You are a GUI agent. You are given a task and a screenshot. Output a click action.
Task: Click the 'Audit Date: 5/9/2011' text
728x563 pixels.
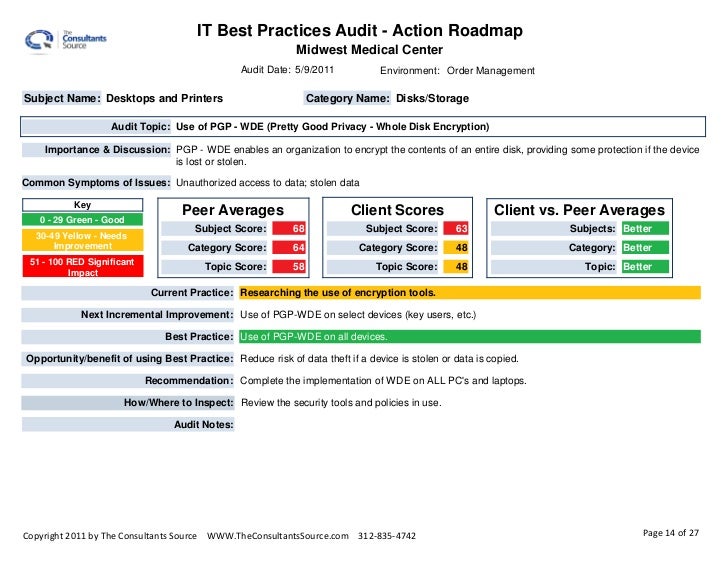(287, 70)
